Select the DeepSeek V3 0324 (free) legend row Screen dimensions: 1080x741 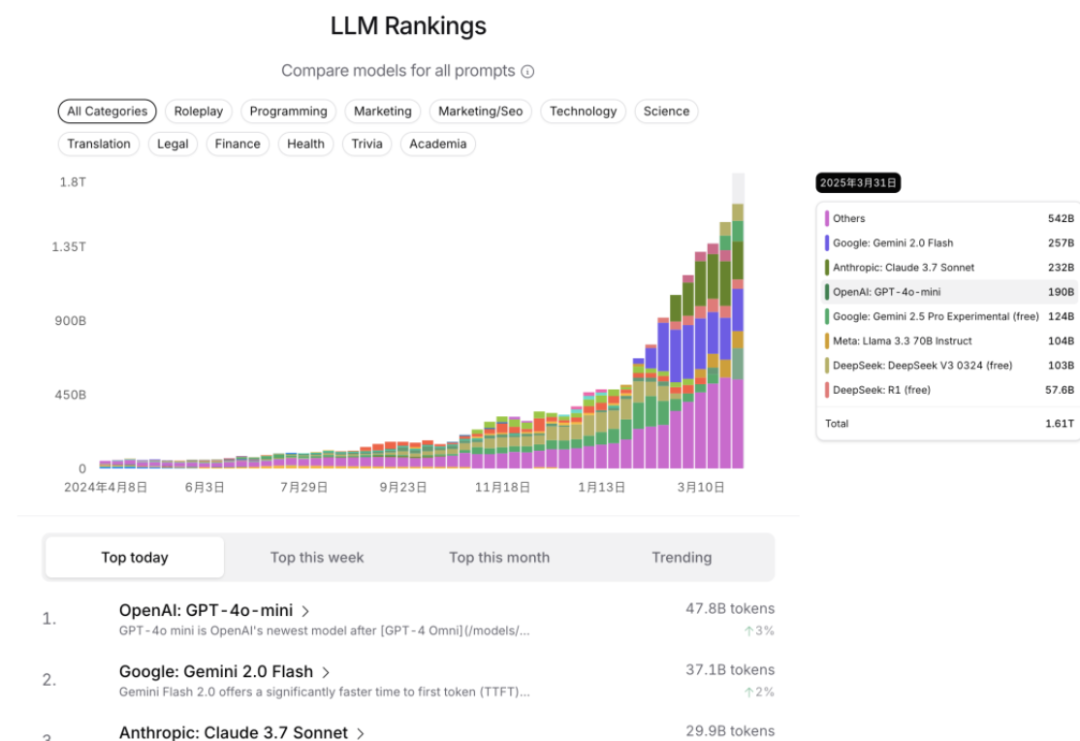coord(949,365)
